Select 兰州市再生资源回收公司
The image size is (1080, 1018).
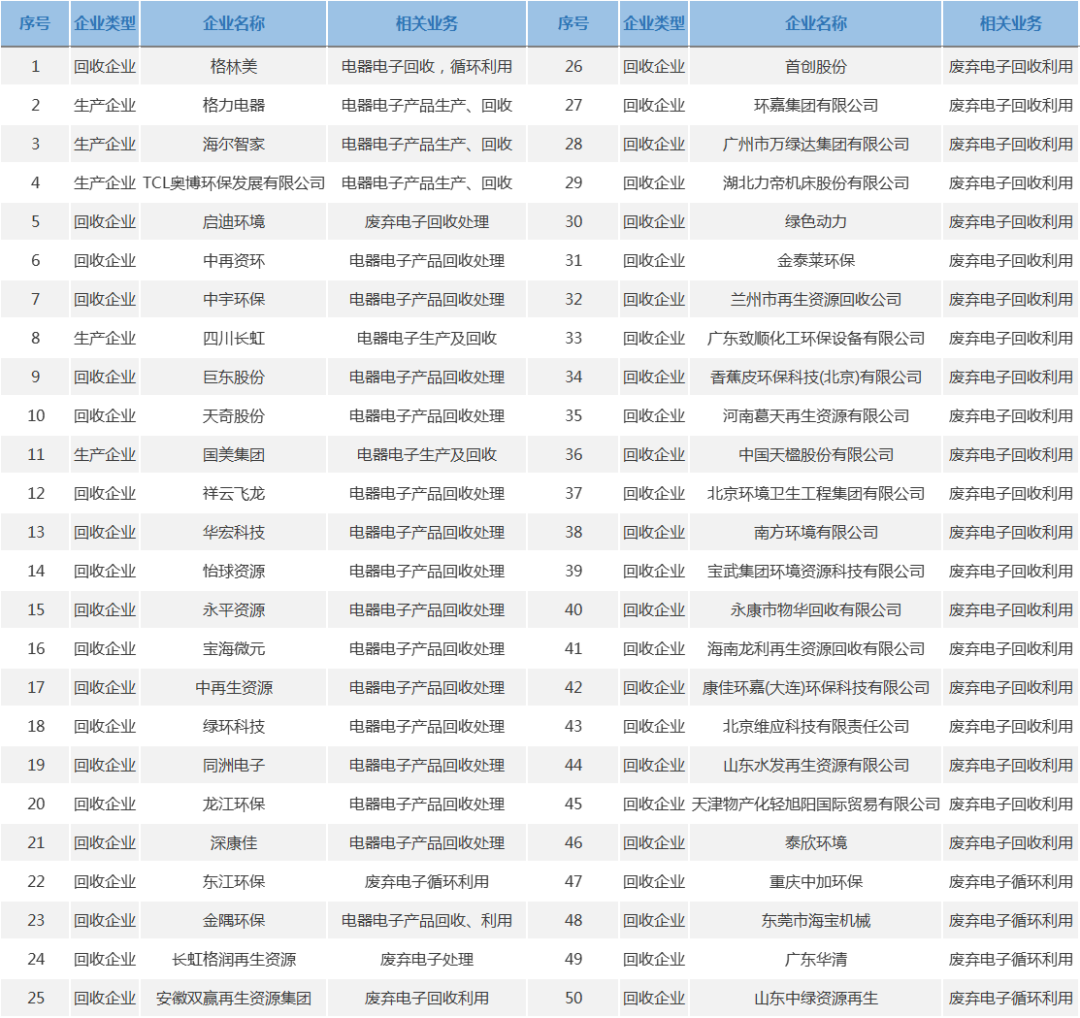coord(816,300)
